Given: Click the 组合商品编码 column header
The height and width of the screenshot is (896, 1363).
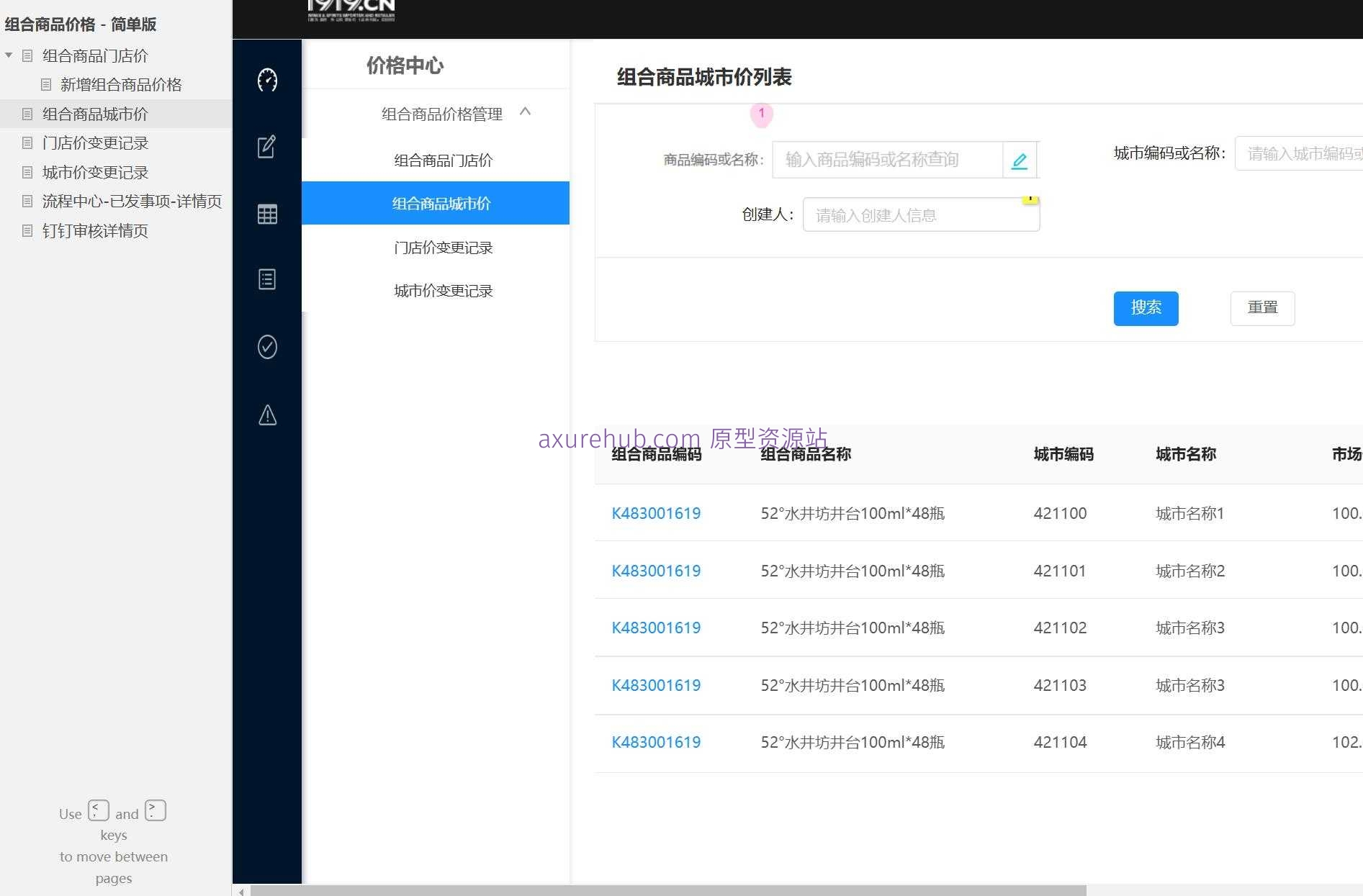Looking at the screenshot, I should (656, 454).
